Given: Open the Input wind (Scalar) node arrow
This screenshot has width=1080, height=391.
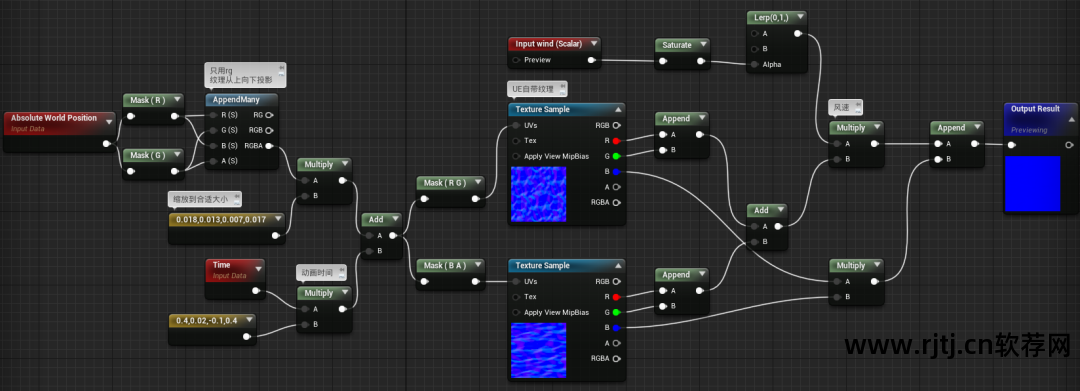Looking at the screenshot, I should pyautogui.click(x=594, y=43).
